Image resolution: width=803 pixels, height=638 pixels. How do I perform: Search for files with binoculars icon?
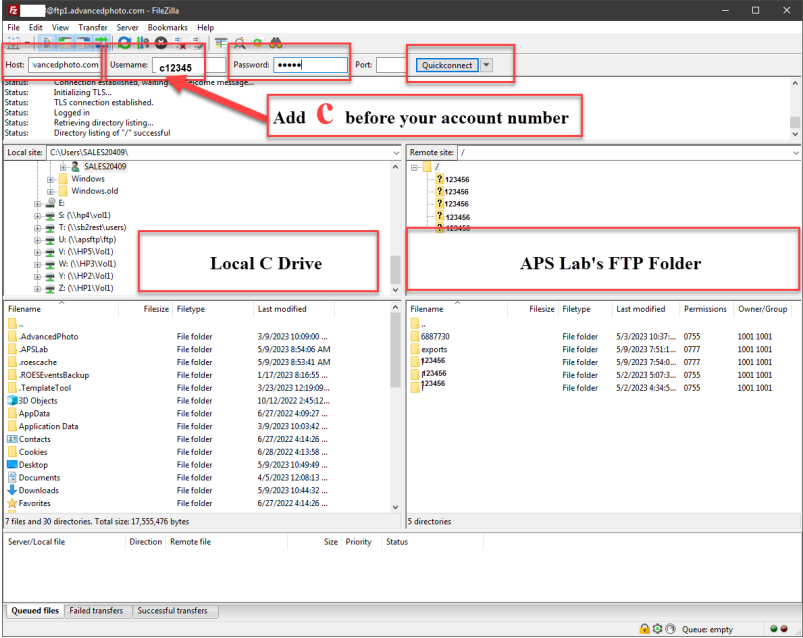coord(276,43)
